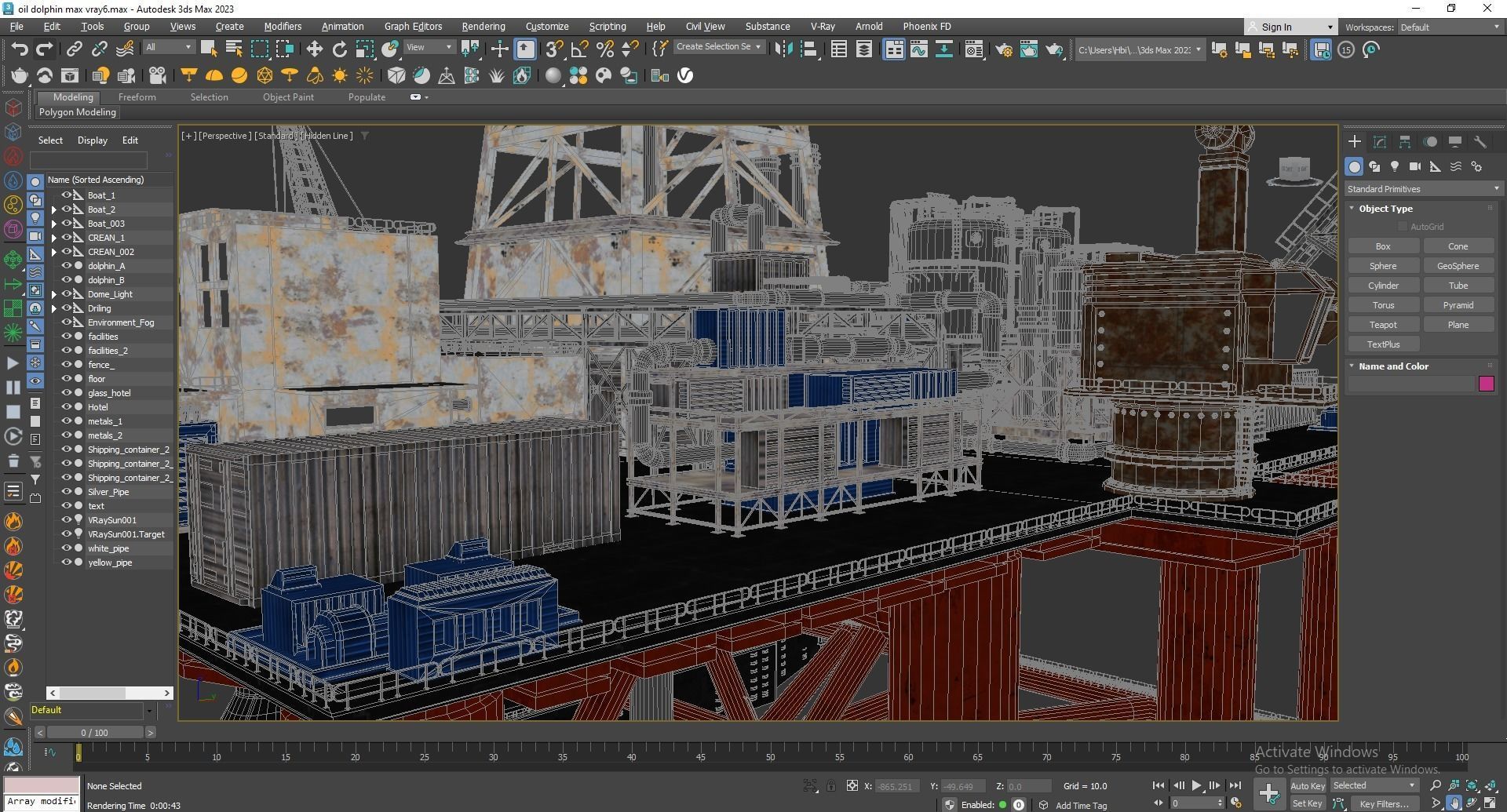Click the Redo arrow icon
1507x812 pixels.
tap(45, 49)
